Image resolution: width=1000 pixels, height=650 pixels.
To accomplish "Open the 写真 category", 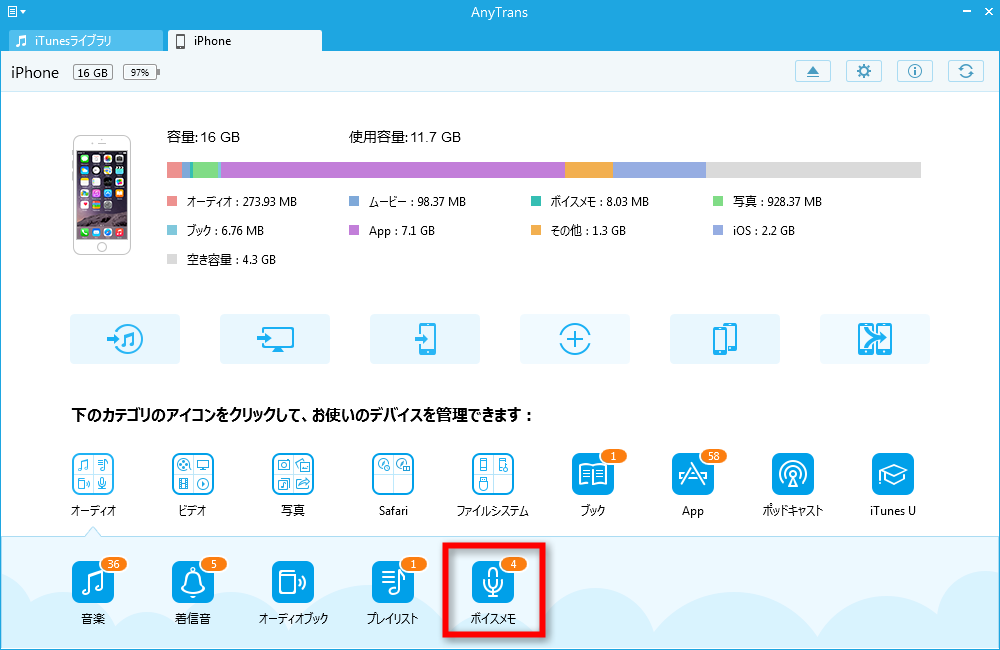I will pos(293,485).
